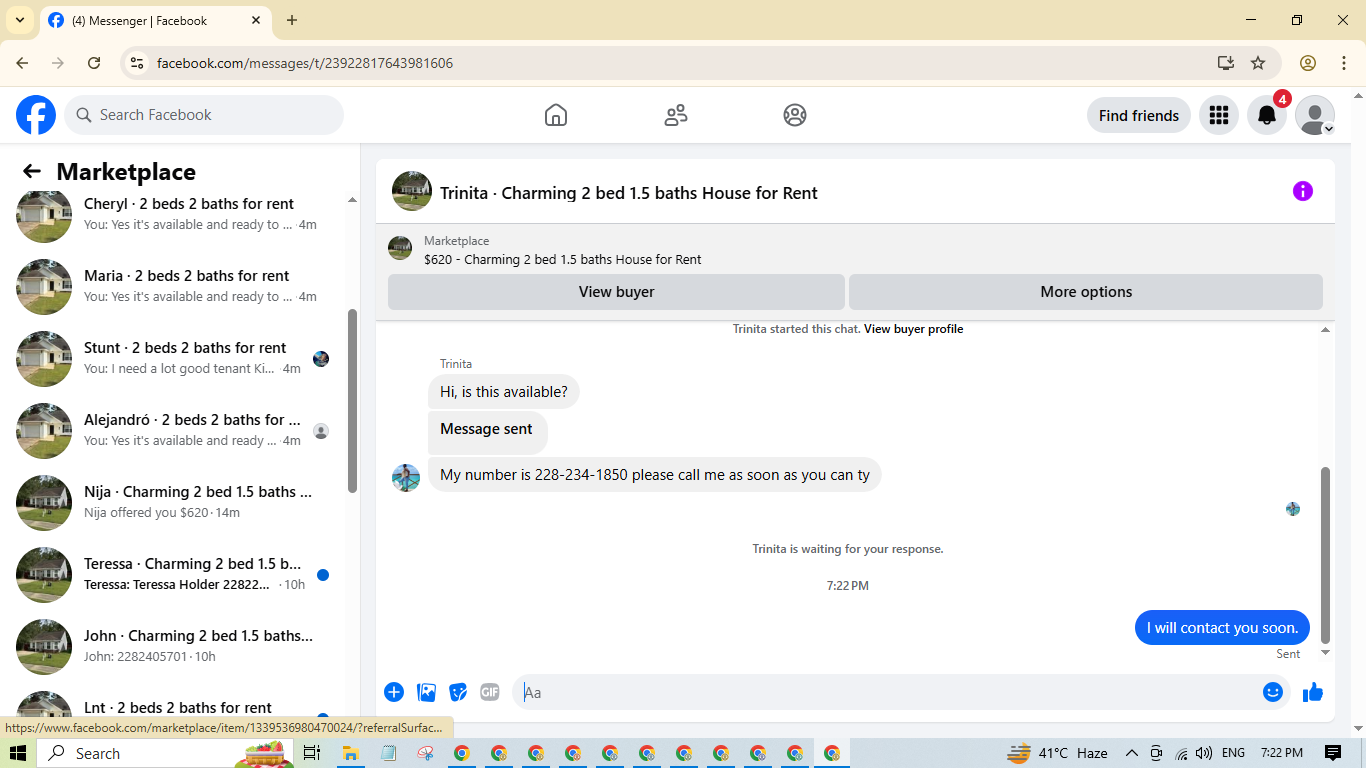
Task: Open the Windows notification center icon
Action: pos(1333,753)
